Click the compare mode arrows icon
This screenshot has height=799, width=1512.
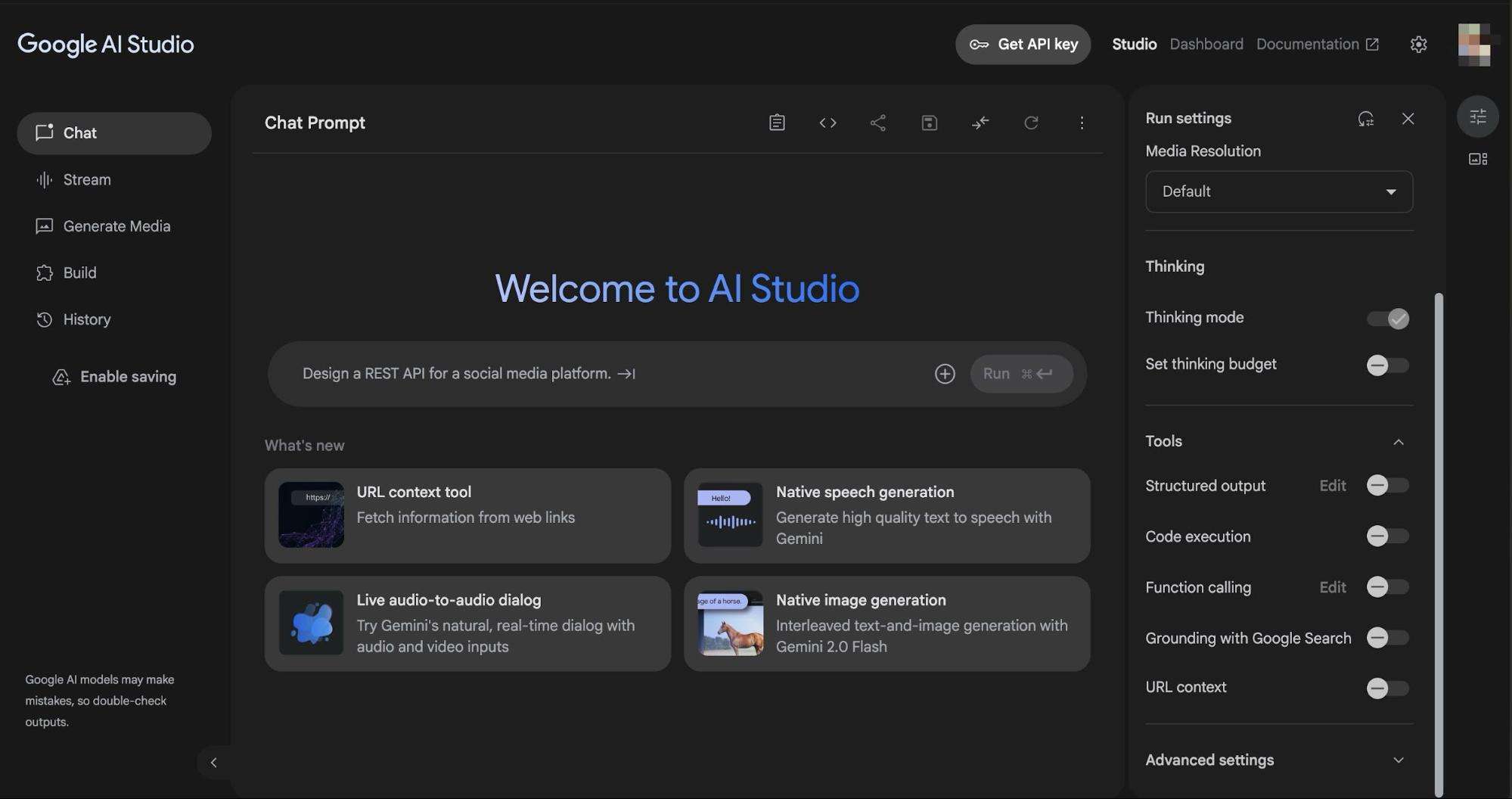pyautogui.click(x=980, y=123)
